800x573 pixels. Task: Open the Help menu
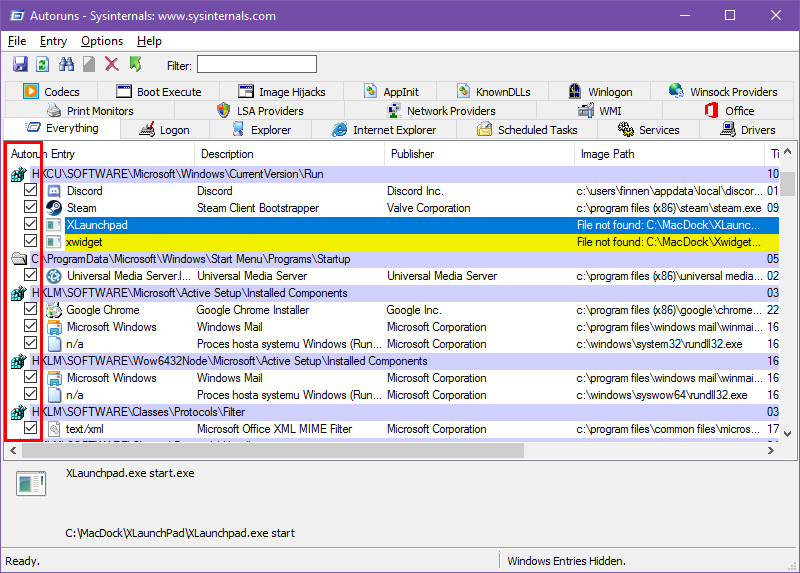pyautogui.click(x=149, y=41)
